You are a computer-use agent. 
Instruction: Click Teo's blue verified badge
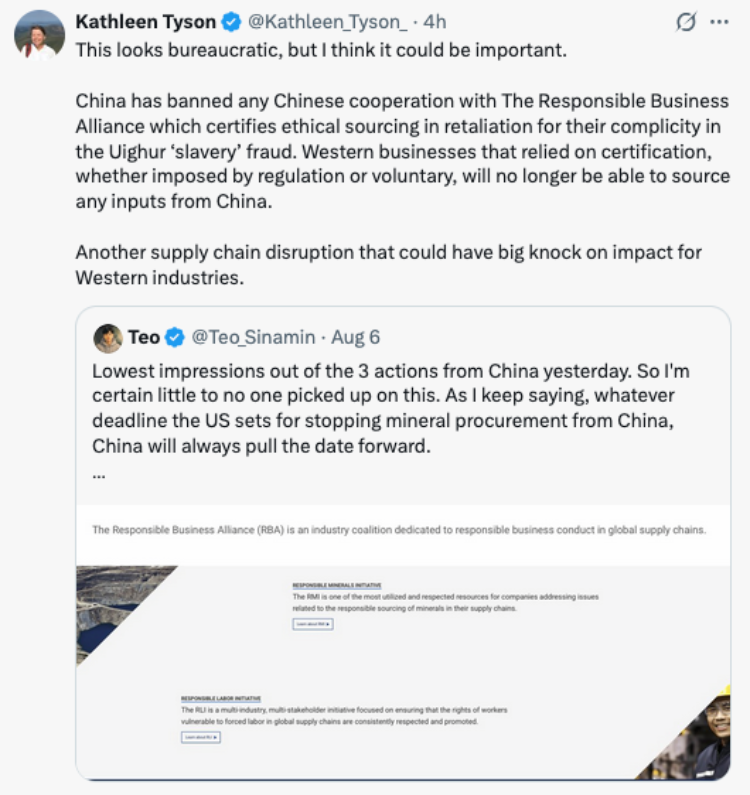click(175, 338)
